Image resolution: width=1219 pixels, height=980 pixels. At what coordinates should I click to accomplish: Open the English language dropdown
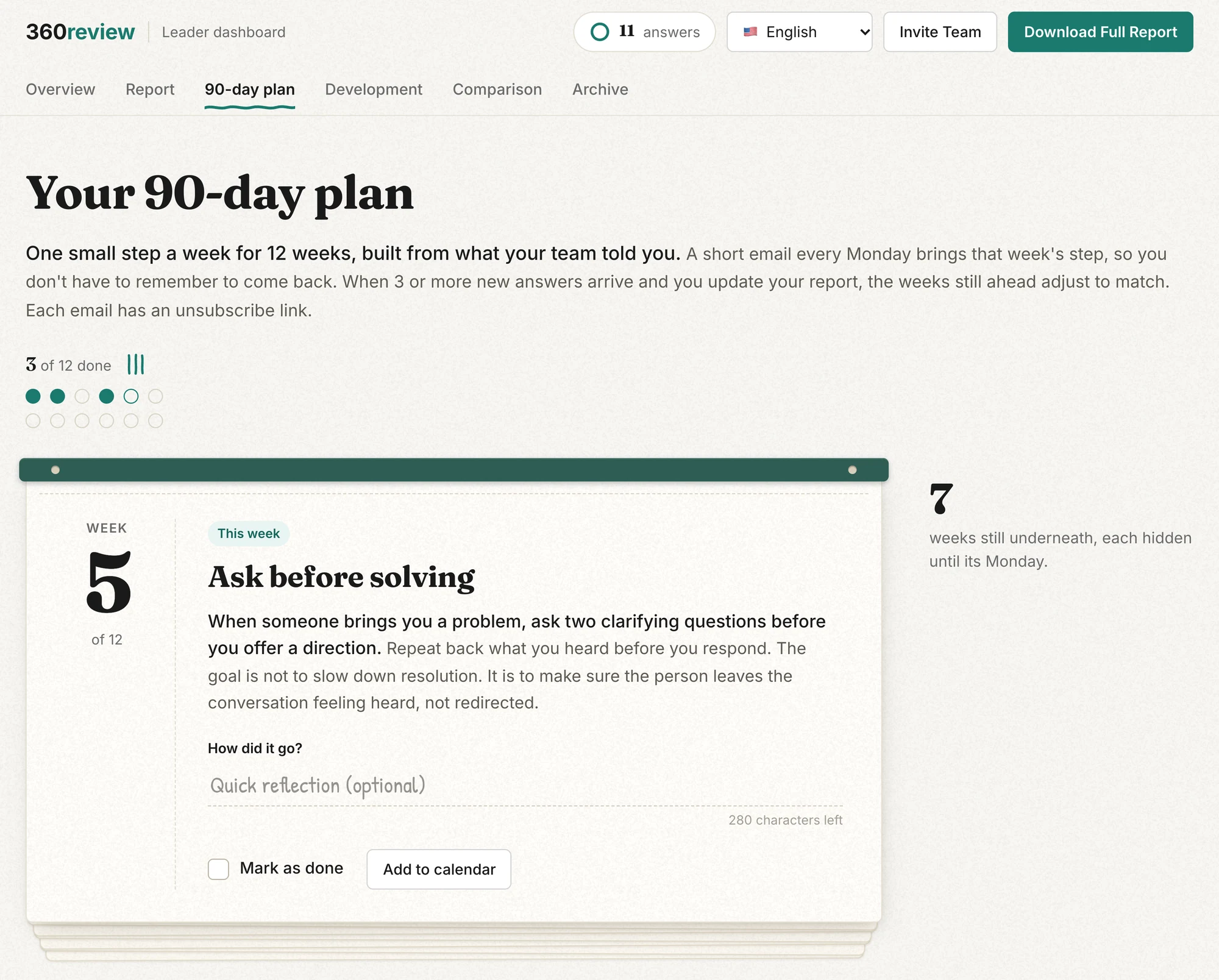click(799, 32)
